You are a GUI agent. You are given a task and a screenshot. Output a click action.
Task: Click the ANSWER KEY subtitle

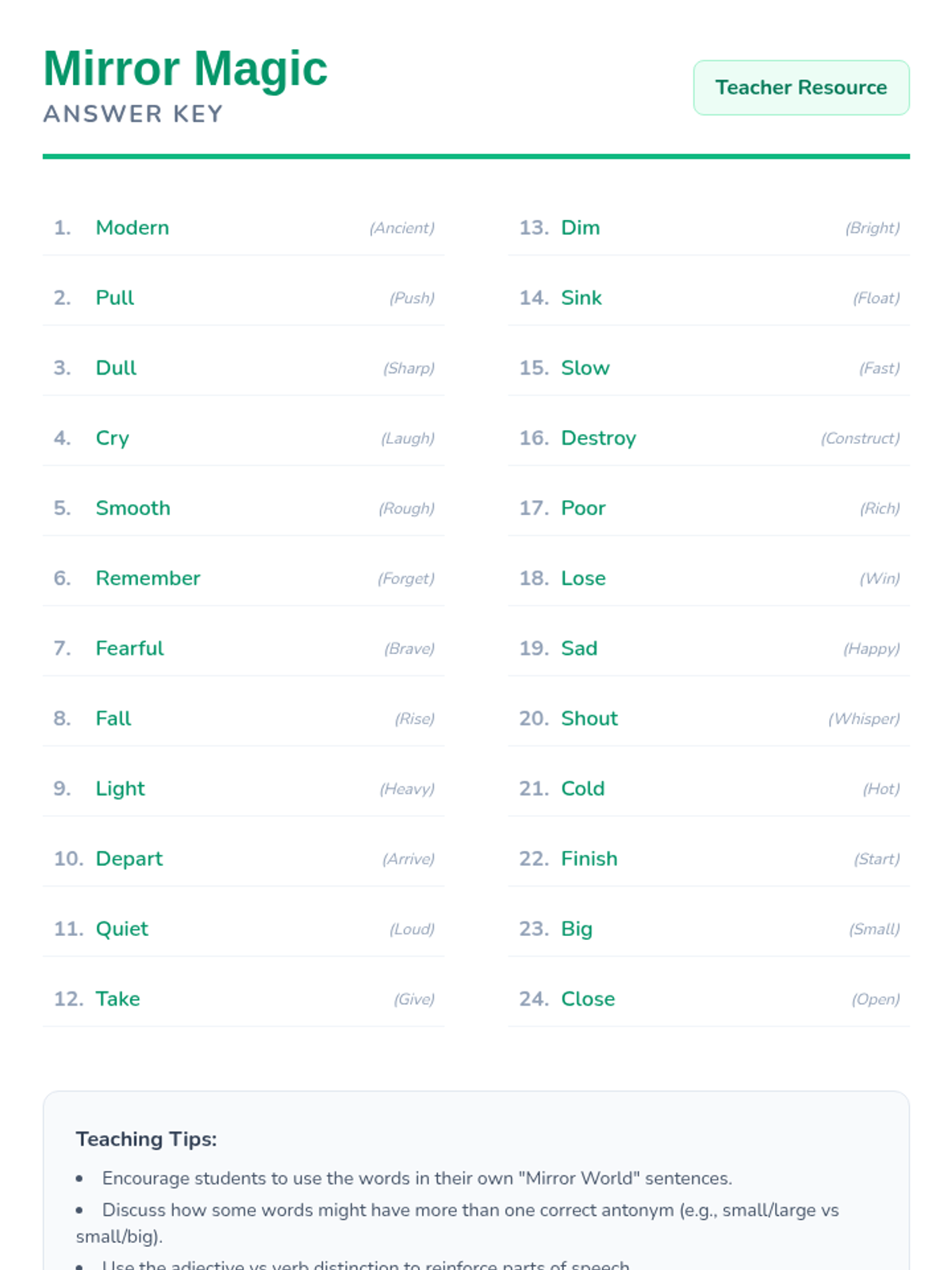(133, 114)
